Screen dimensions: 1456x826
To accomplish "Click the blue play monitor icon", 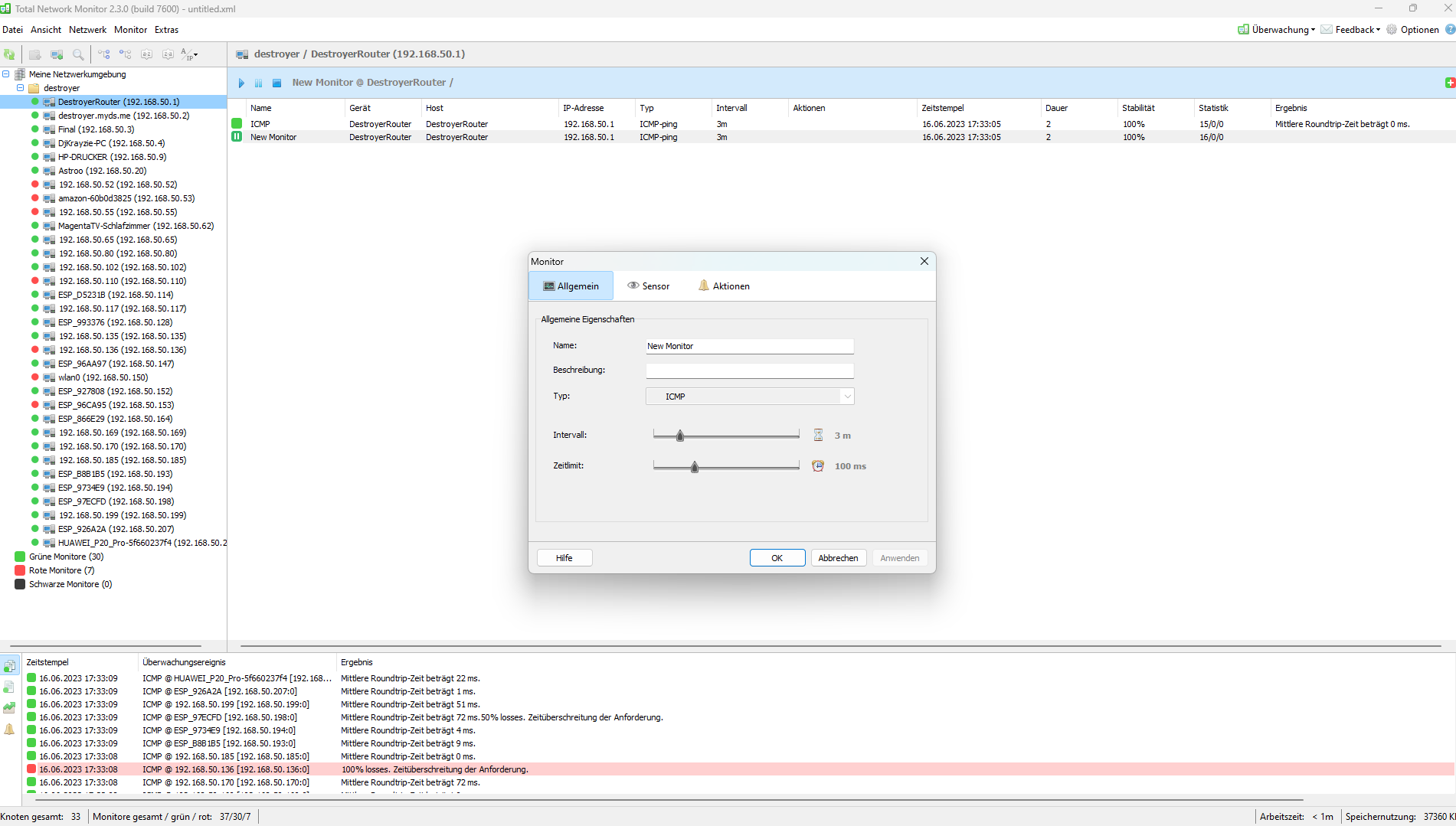I will click(241, 83).
